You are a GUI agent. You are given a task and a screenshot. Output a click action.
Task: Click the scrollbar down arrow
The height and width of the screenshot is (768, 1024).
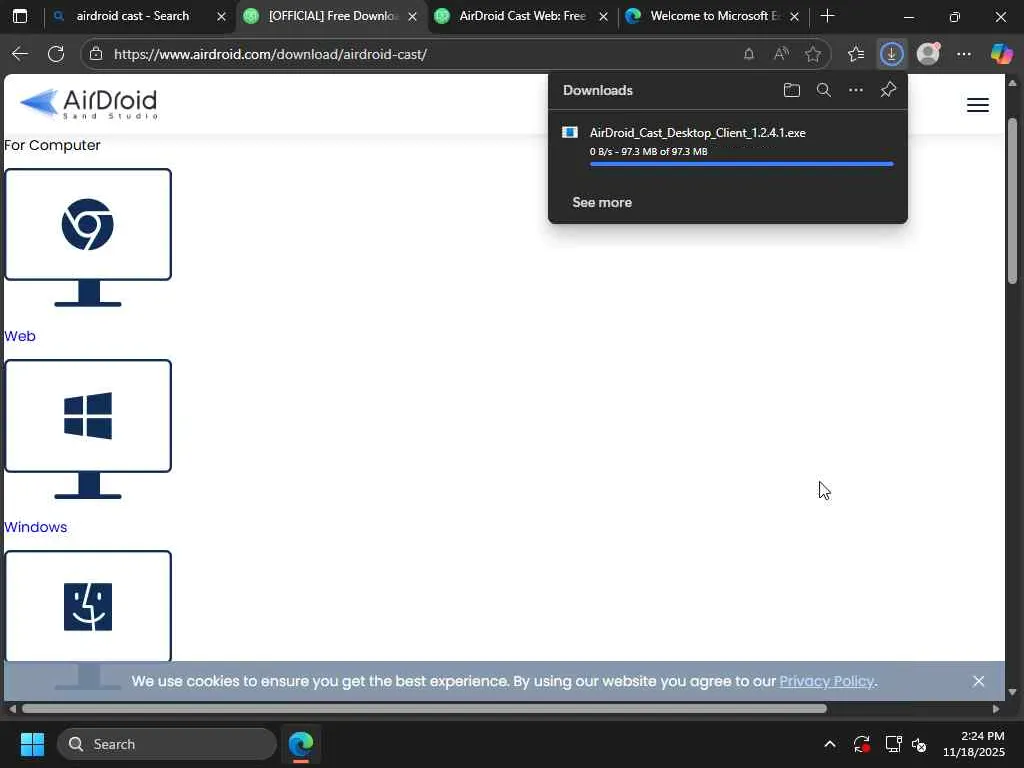tap(1012, 692)
